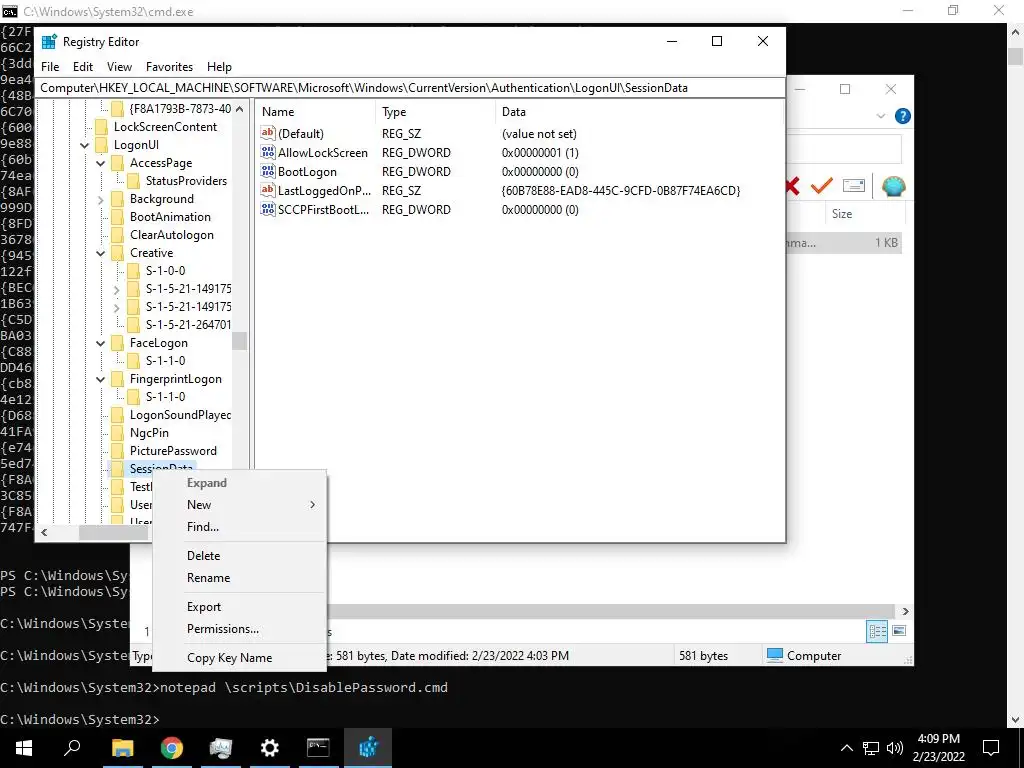Screen dimensions: 1024x768
Task: Click the LockScreenContent folder icon
Action: tap(101, 127)
